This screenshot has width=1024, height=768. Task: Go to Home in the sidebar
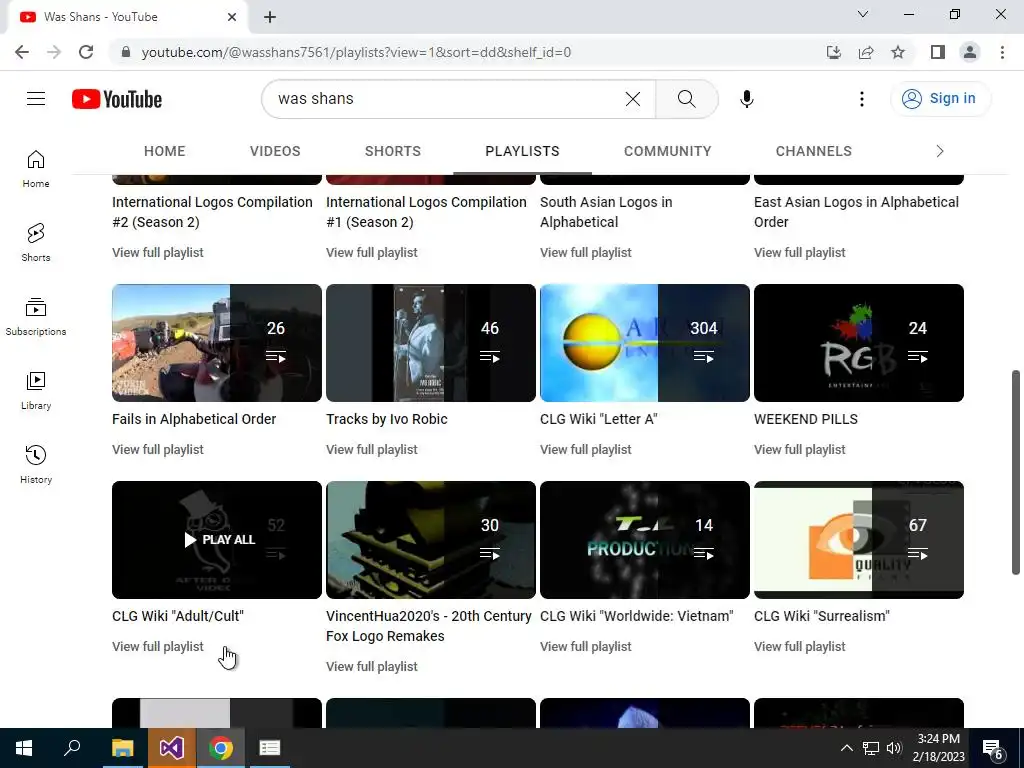click(36, 168)
